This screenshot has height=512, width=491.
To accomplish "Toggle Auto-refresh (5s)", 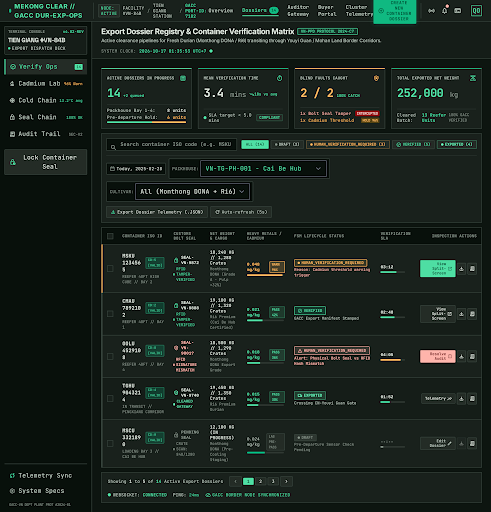I will 241,212.
